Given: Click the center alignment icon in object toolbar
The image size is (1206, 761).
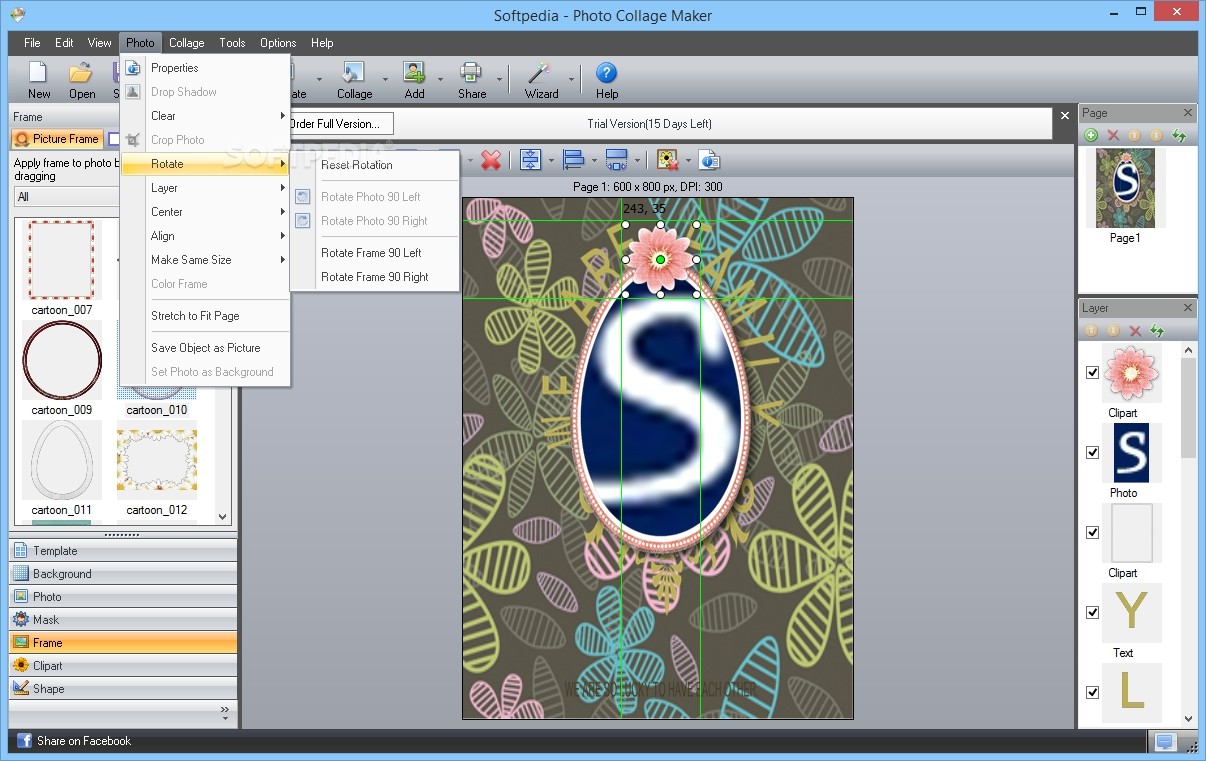Looking at the screenshot, I should pyautogui.click(x=530, y=160).
